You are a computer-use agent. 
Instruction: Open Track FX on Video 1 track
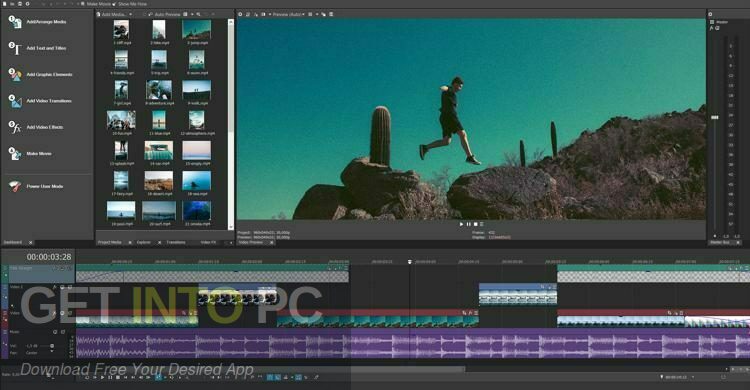pos(55,287)
